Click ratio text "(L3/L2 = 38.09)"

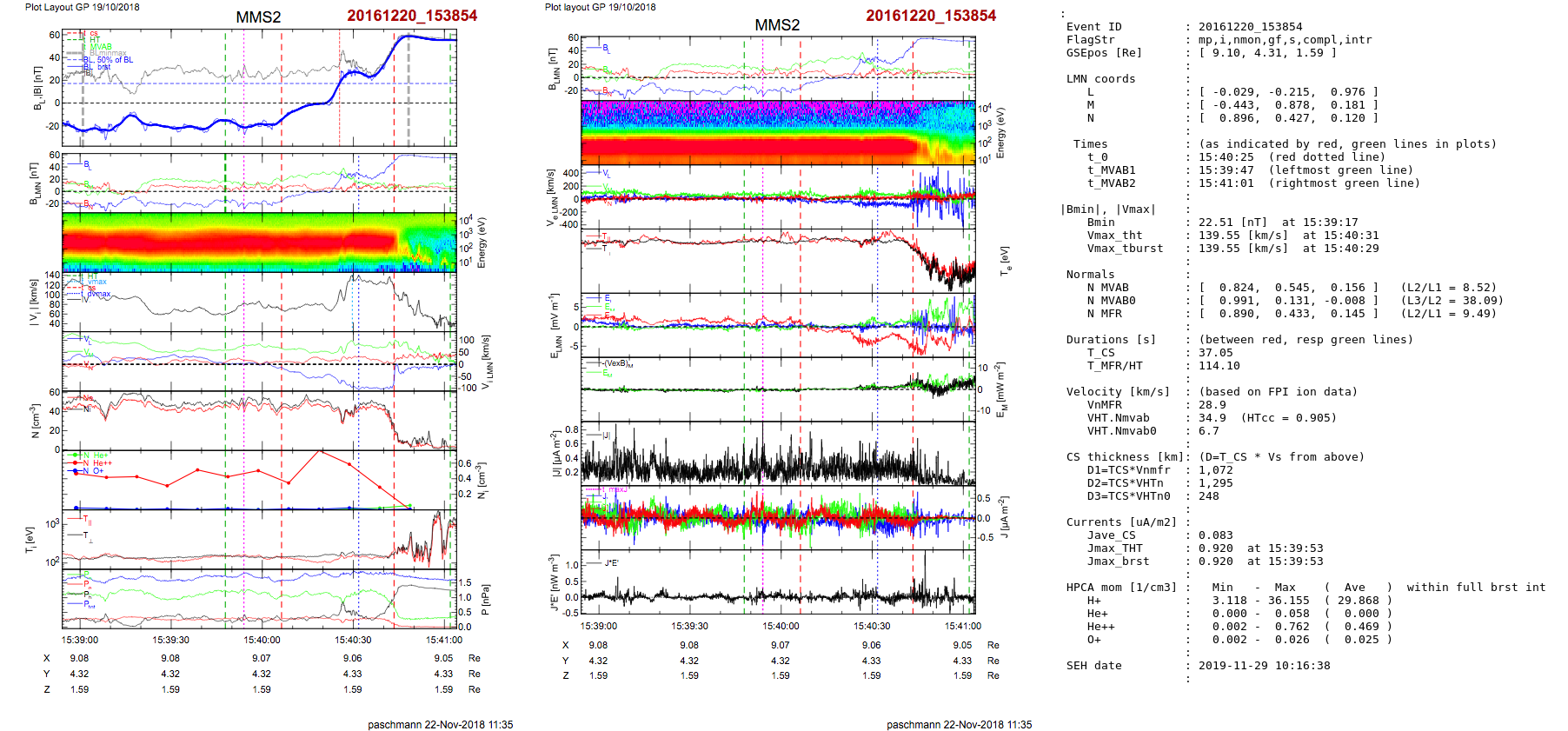(x=1452, y=301)
